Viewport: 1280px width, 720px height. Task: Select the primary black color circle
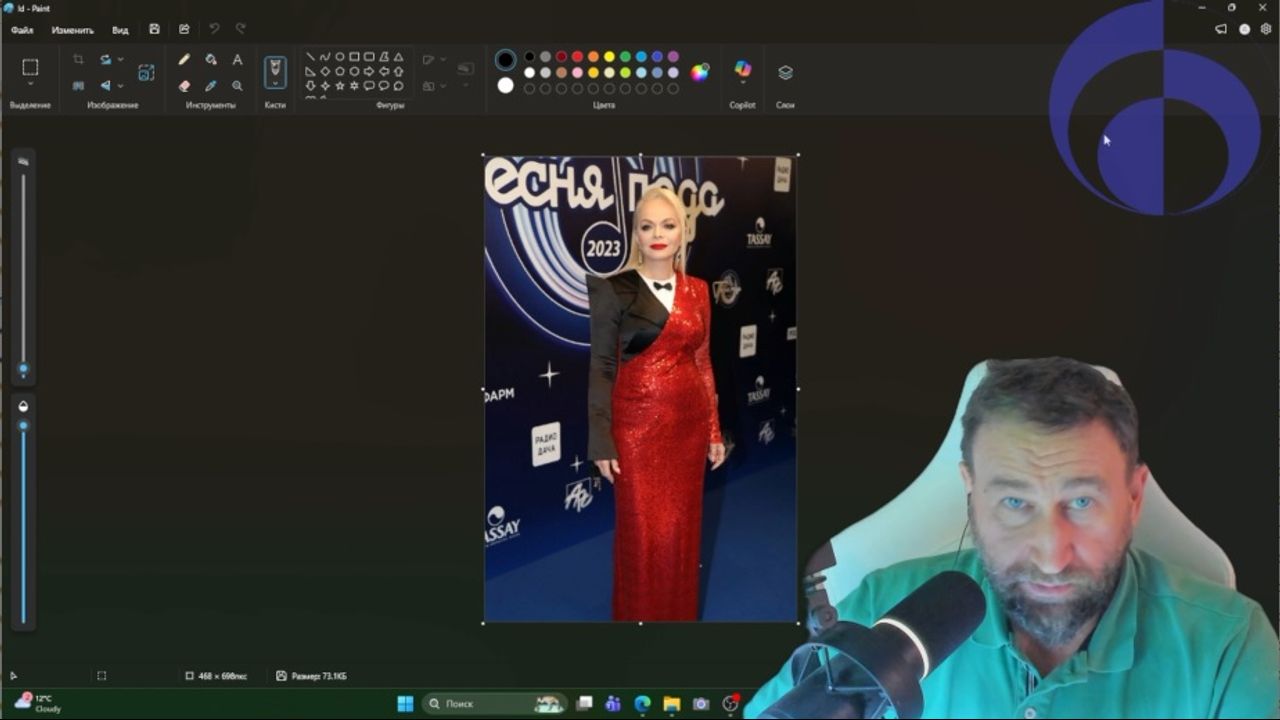point(506,60)
